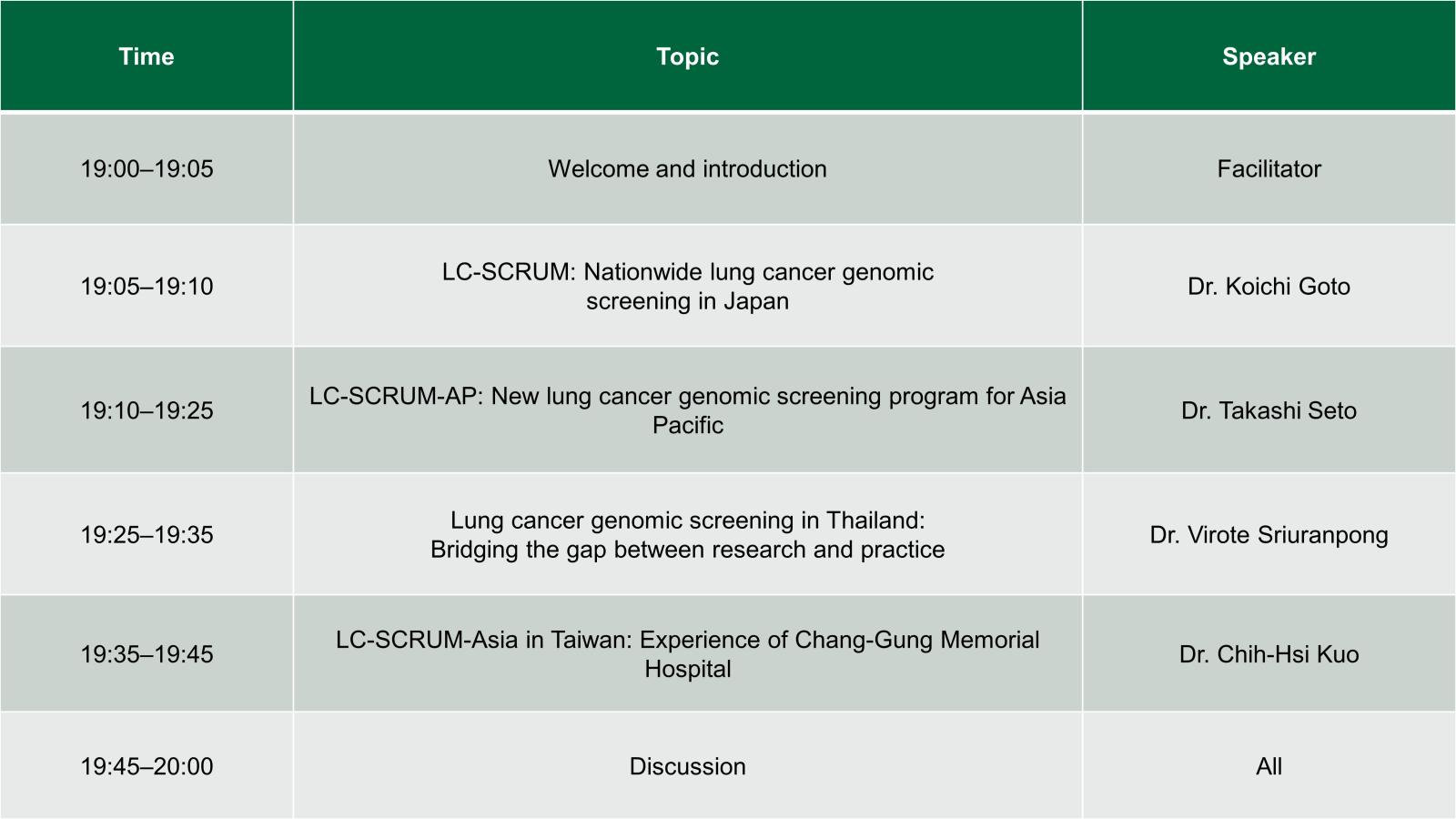Click the Thailand genomic screening topic

(688, 534)
